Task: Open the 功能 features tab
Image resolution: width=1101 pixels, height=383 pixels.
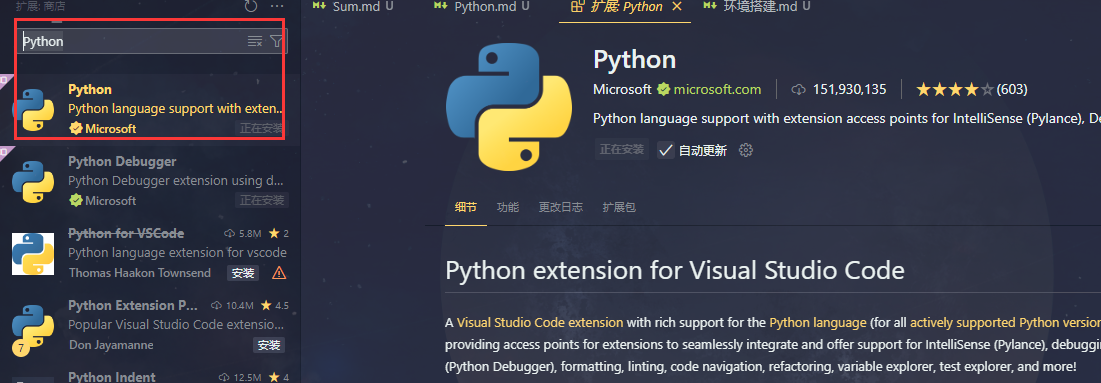Action: 508,207
